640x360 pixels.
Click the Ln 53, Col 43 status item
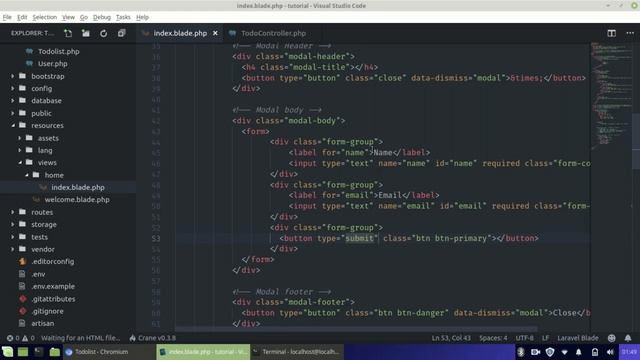451,338
